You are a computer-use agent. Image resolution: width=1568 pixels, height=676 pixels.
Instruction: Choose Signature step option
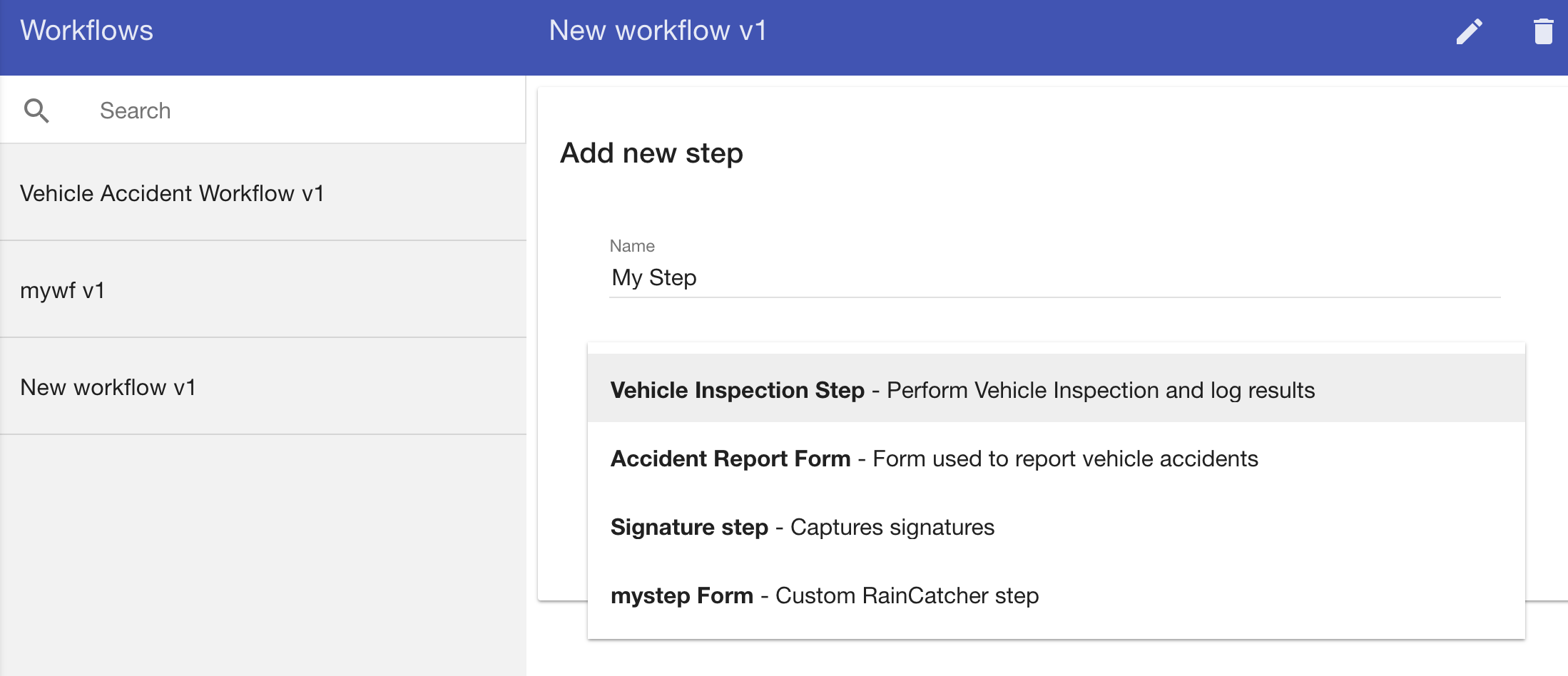1057,526
